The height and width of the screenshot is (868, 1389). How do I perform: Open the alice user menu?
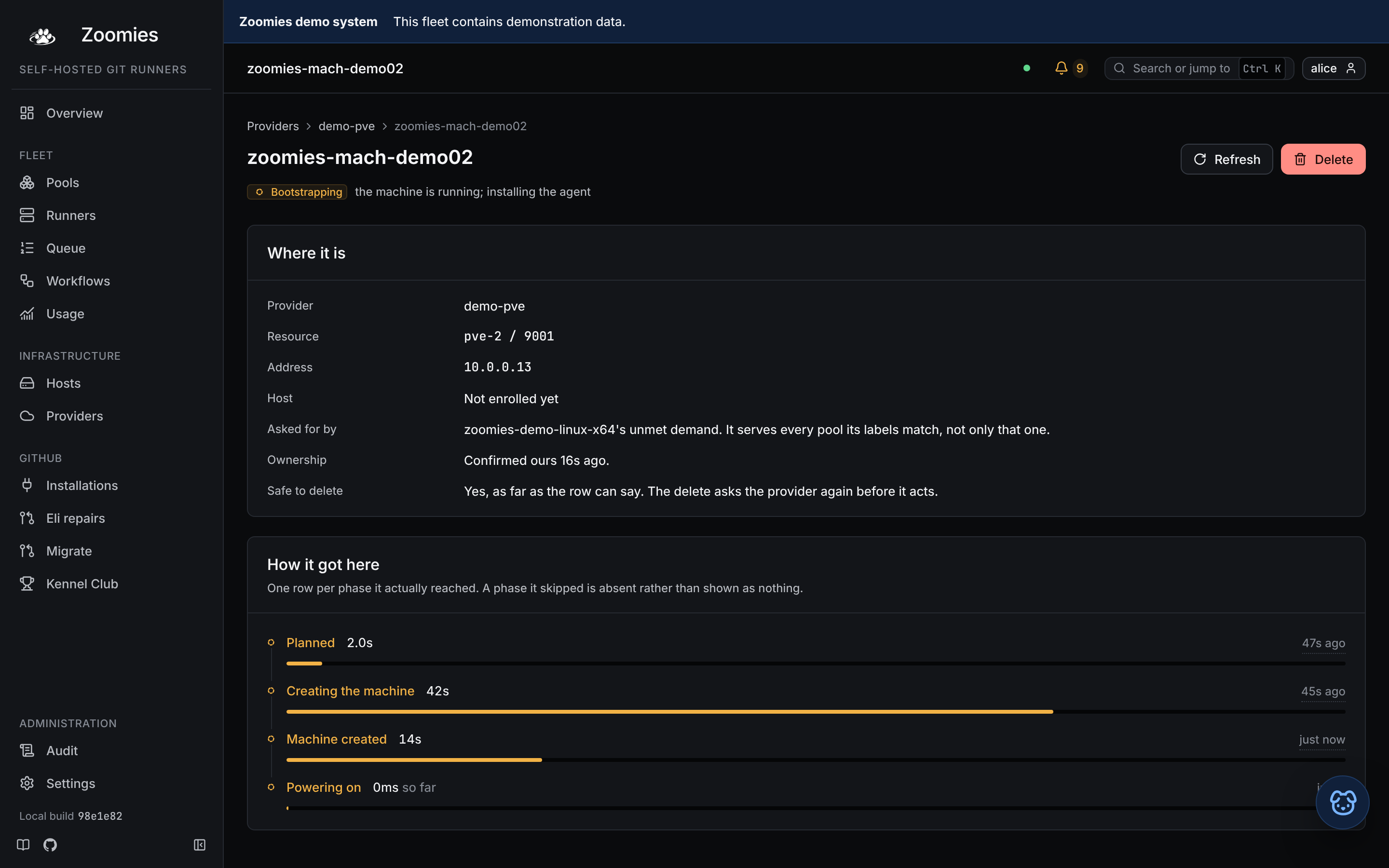coord(1334,68)
